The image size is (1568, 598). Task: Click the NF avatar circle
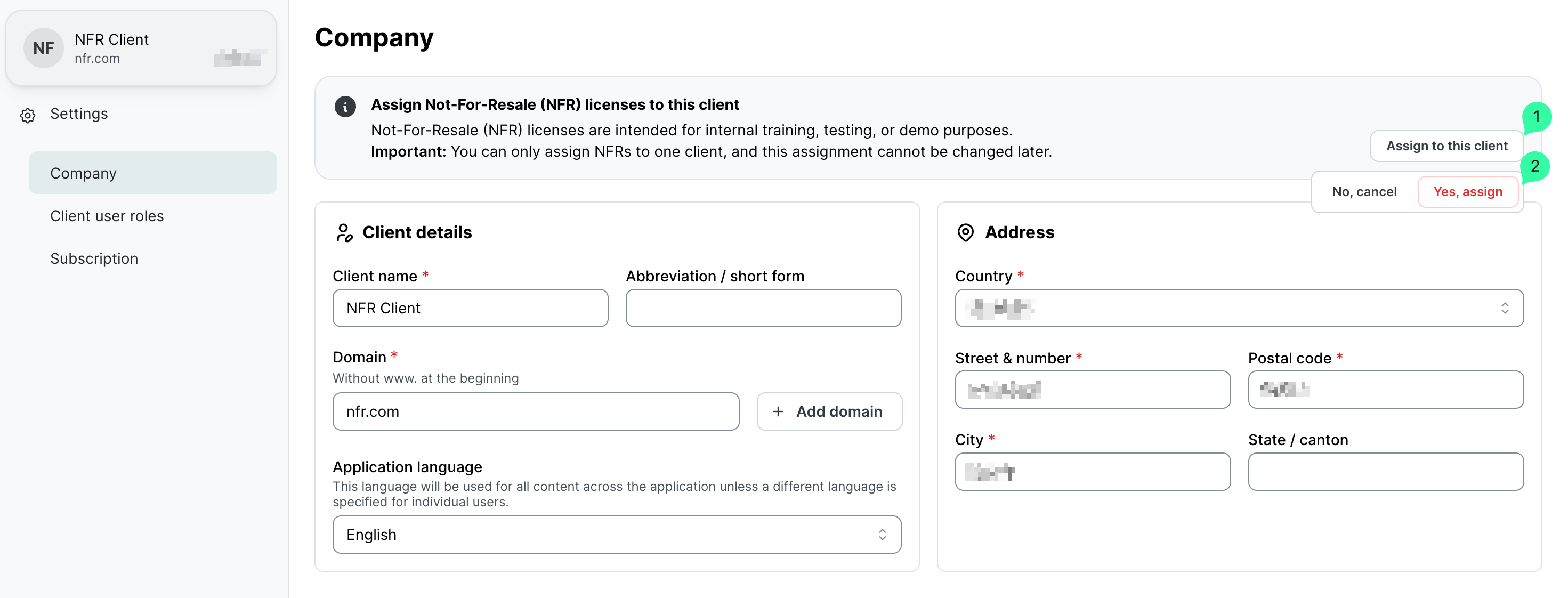tap(43, 48)
